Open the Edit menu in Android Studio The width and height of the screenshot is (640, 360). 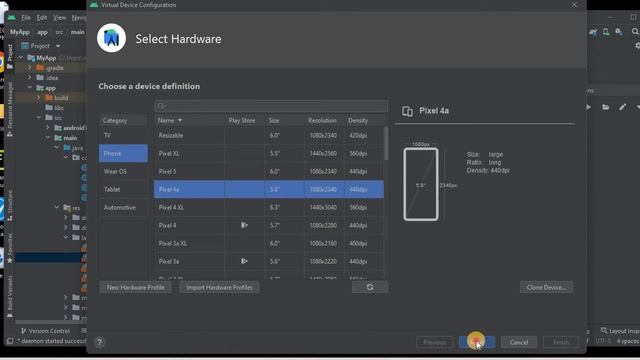coord(42,18)
